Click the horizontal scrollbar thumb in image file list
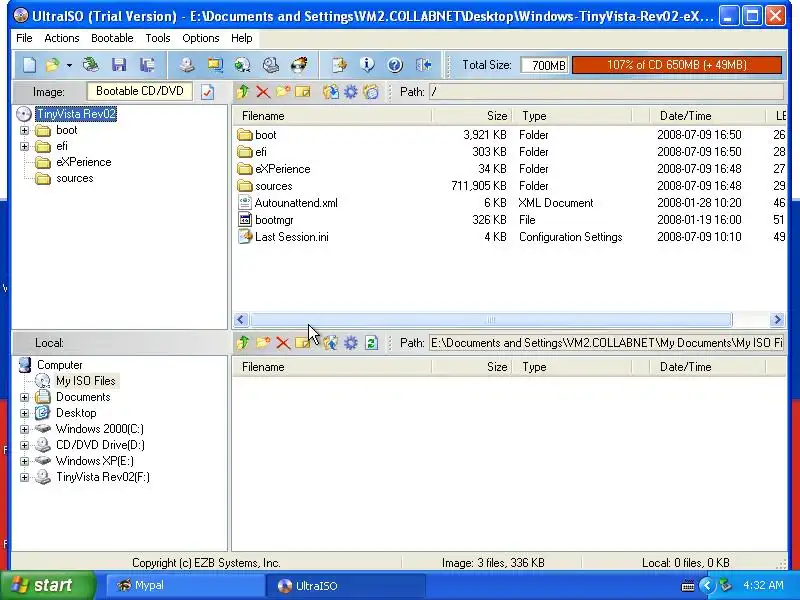The image size is (800, 600). coord(491,320)
